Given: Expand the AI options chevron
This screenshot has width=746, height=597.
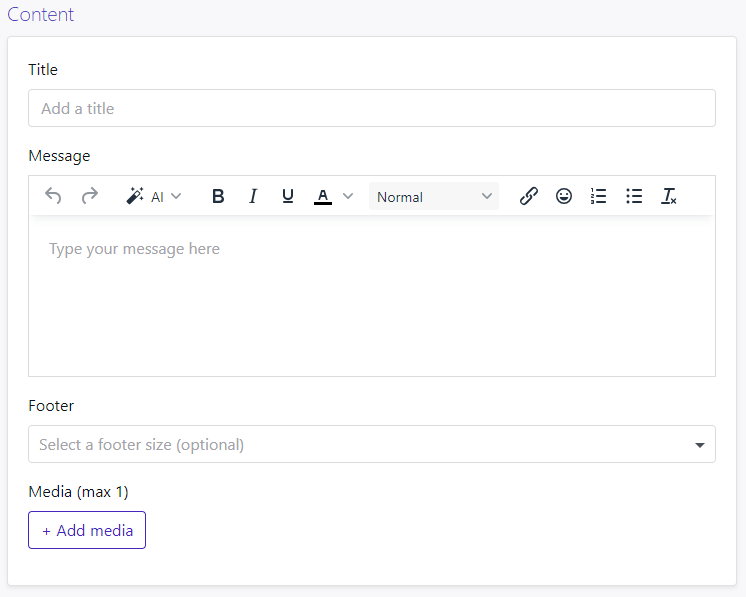Looking at the screenshot, I should 176,197.
